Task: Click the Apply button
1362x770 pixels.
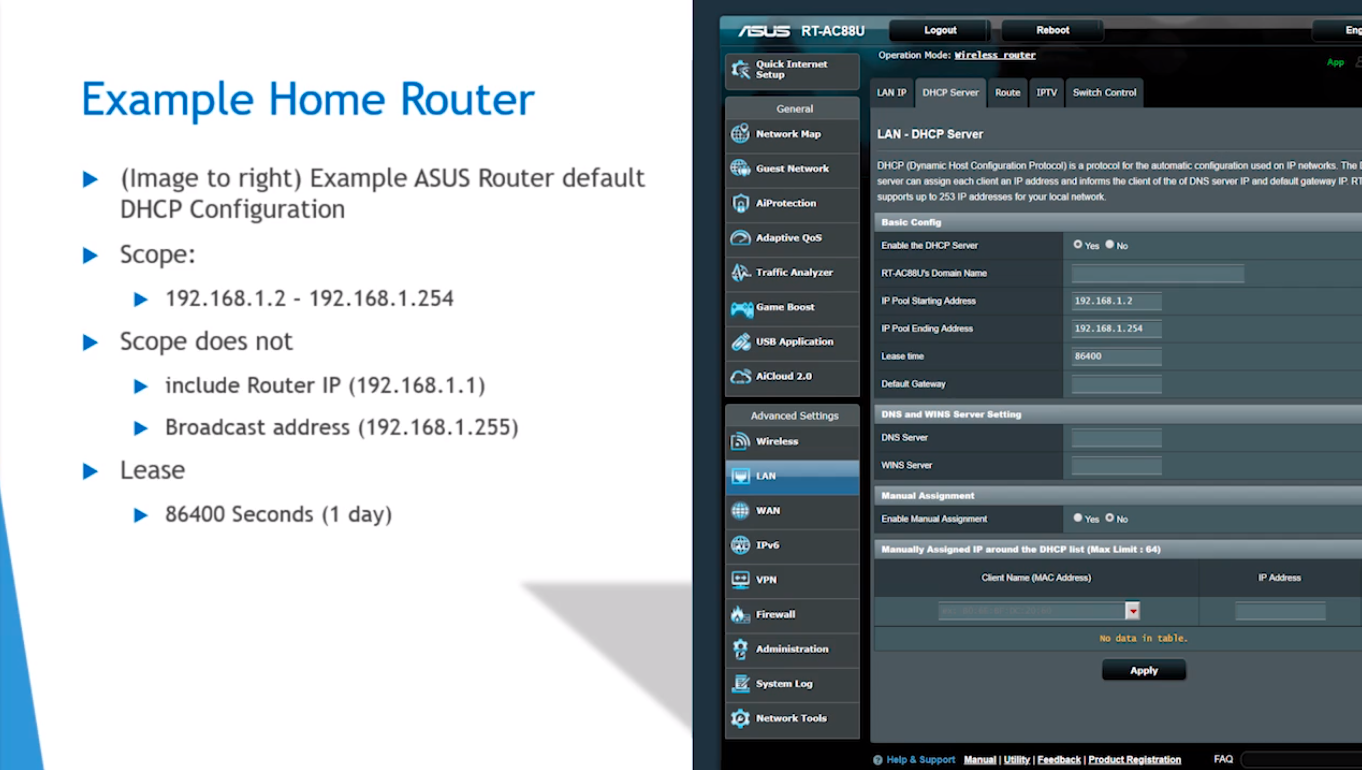Action: 1143,670
